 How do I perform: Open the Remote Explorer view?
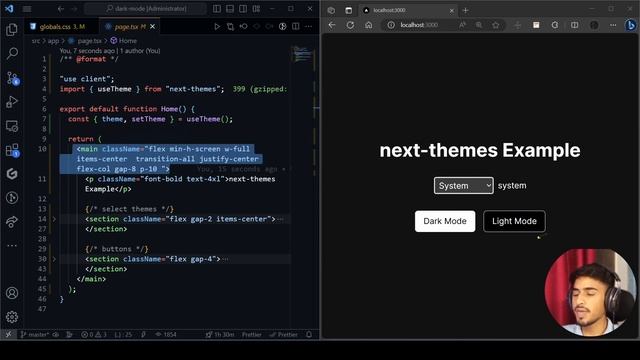(12, 126)
